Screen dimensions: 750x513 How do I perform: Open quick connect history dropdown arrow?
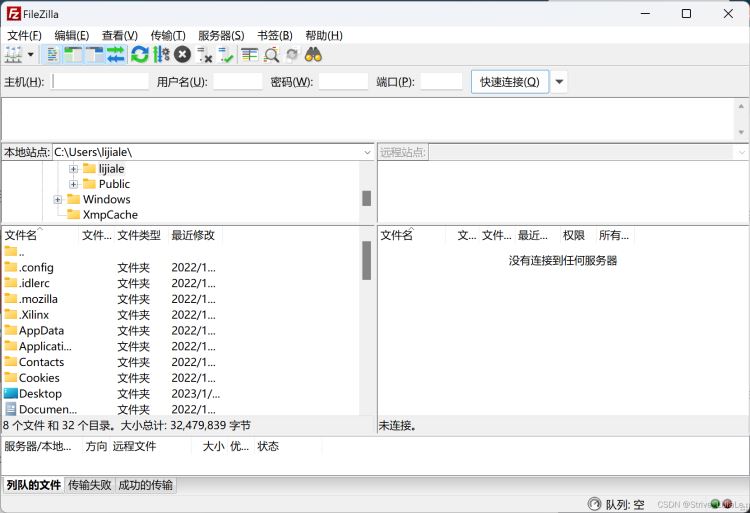point(559,82)
